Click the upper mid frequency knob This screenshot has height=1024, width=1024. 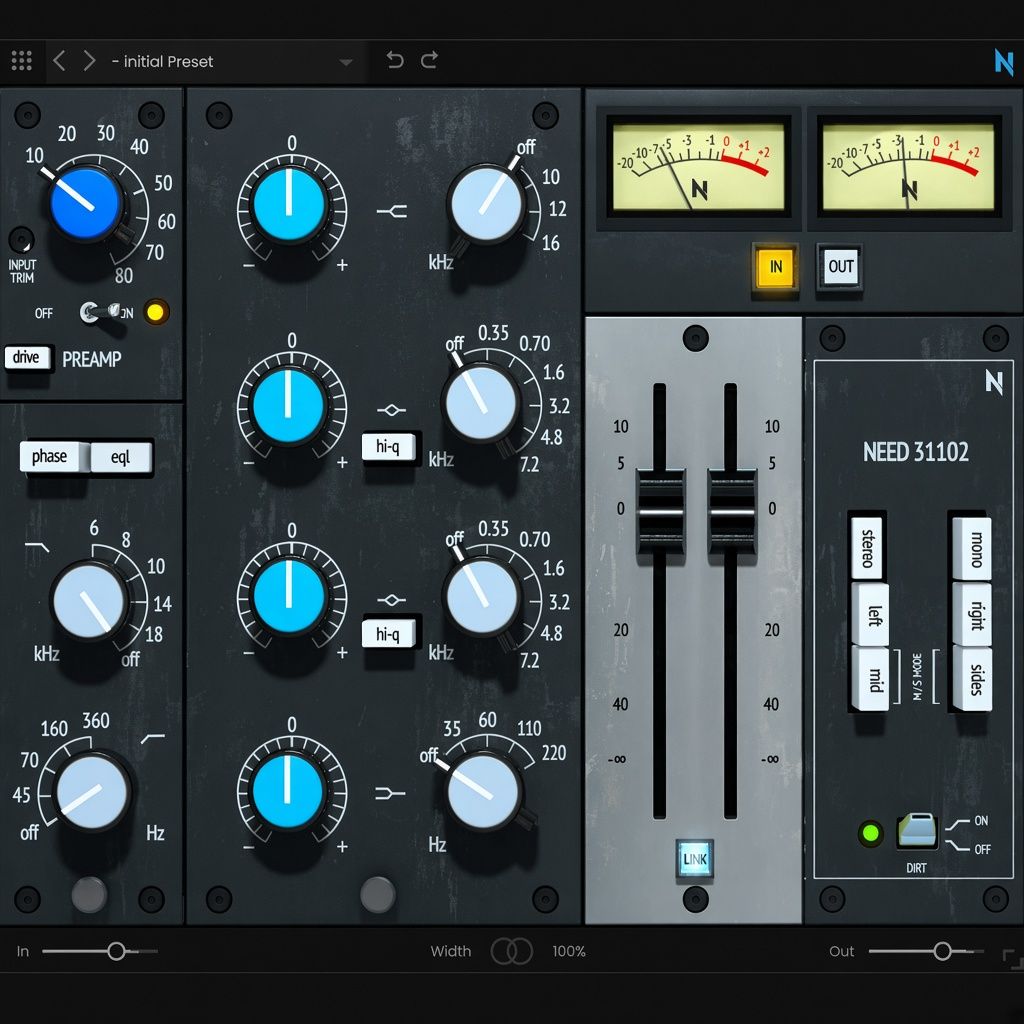pyautogui.click(x=481, y=402)
